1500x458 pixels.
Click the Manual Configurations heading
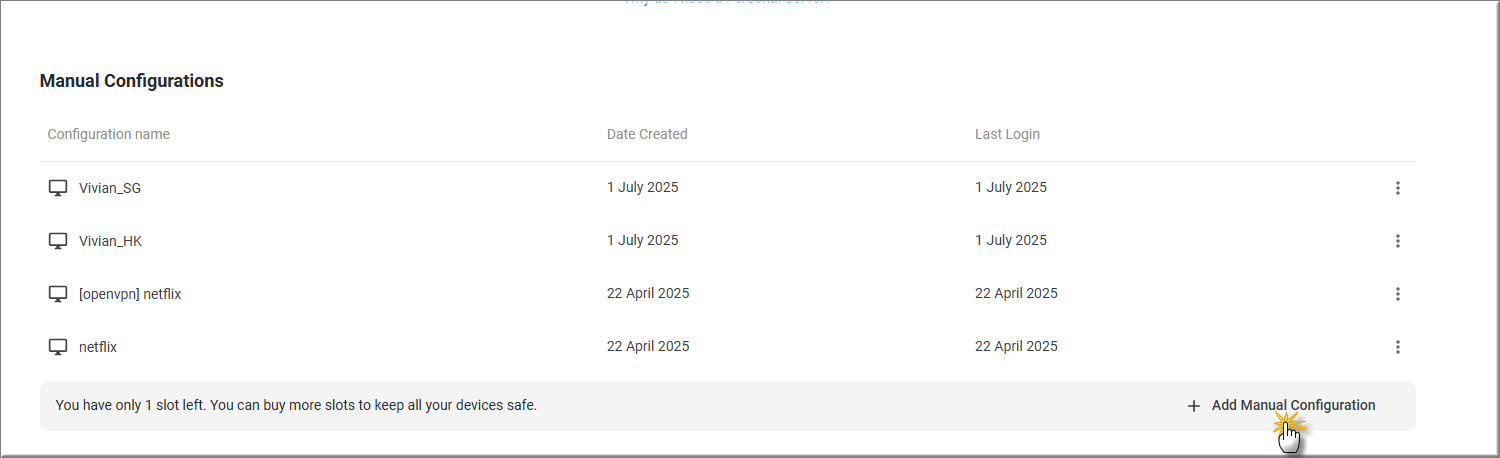[132, 81]
